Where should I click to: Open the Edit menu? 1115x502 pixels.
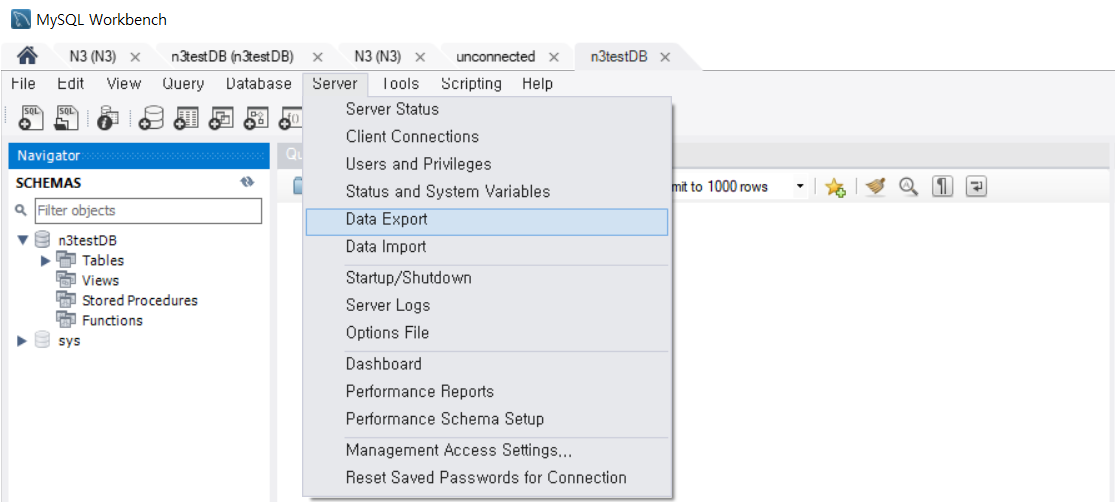71,84
